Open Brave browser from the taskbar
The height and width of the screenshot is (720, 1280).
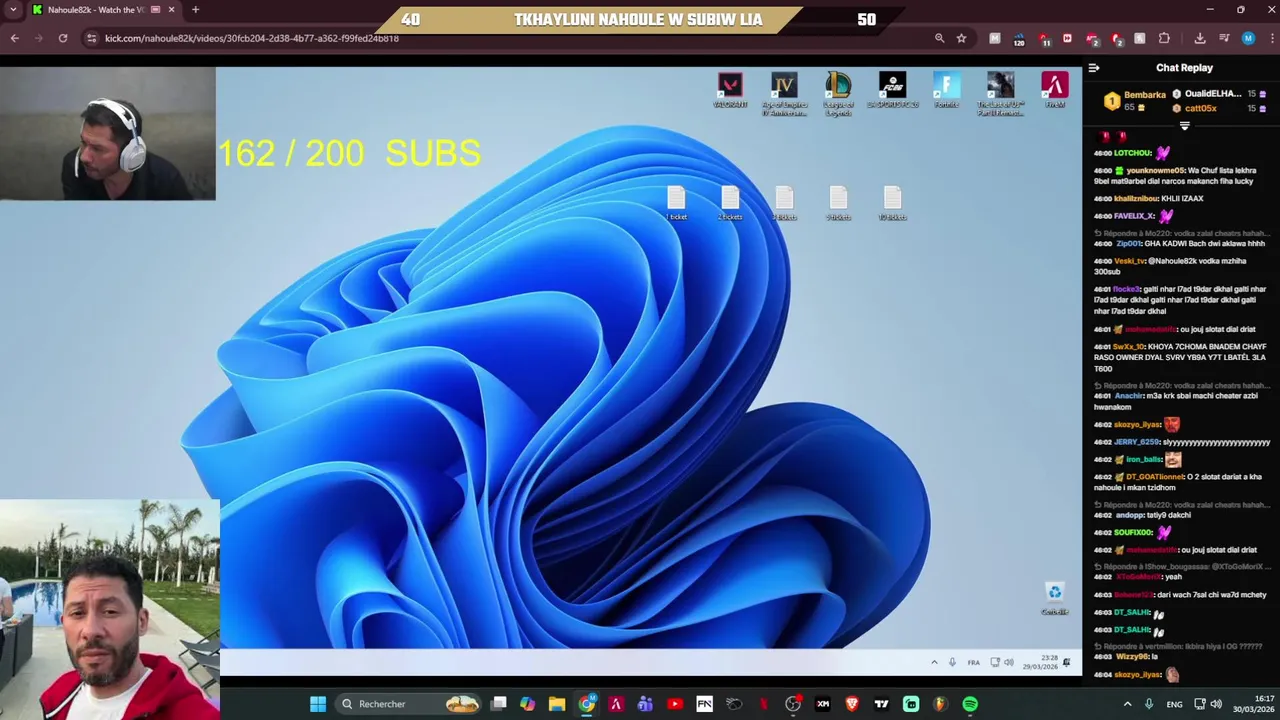coord(852,704)
